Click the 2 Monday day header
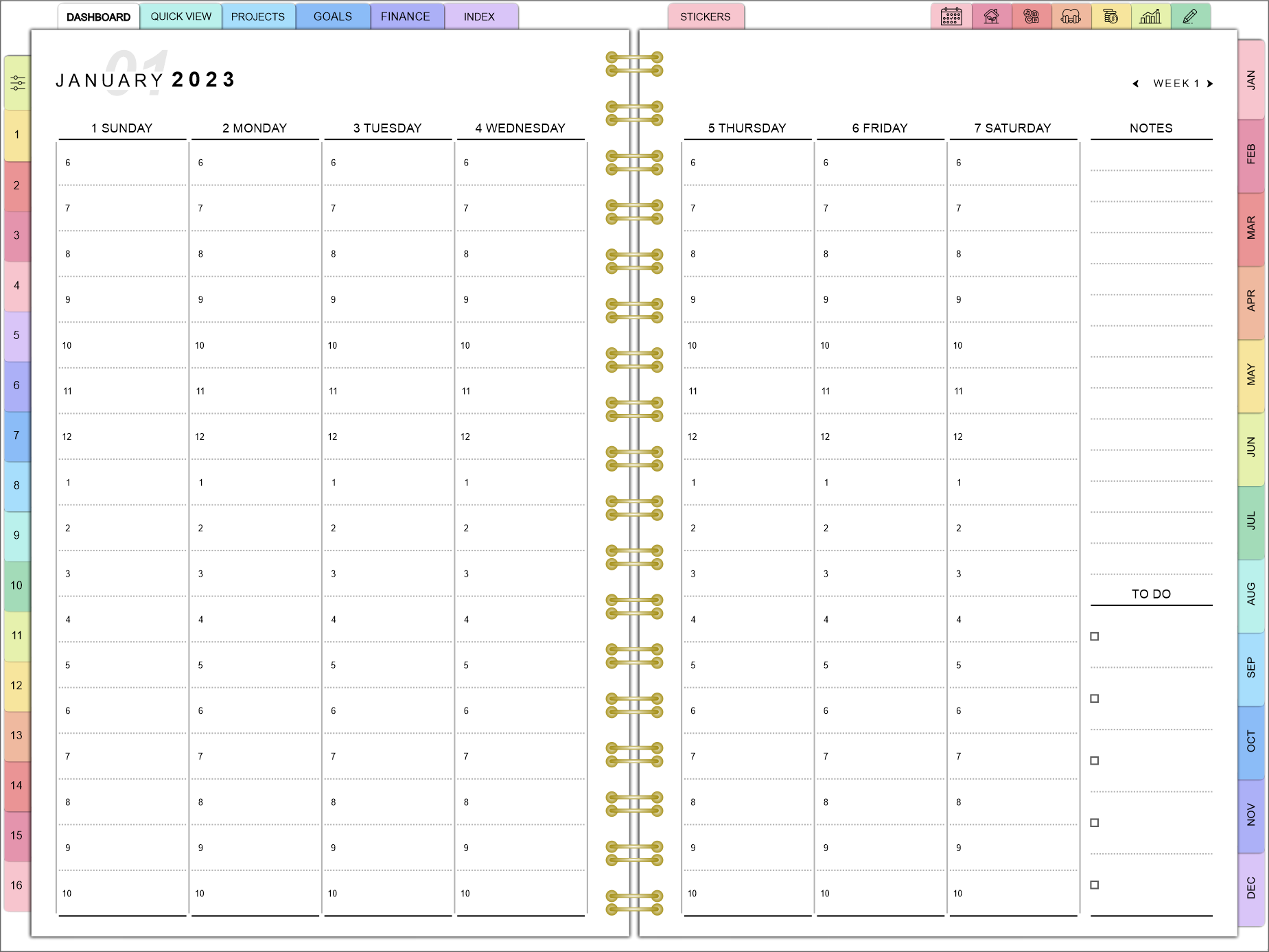 (255, 128)
